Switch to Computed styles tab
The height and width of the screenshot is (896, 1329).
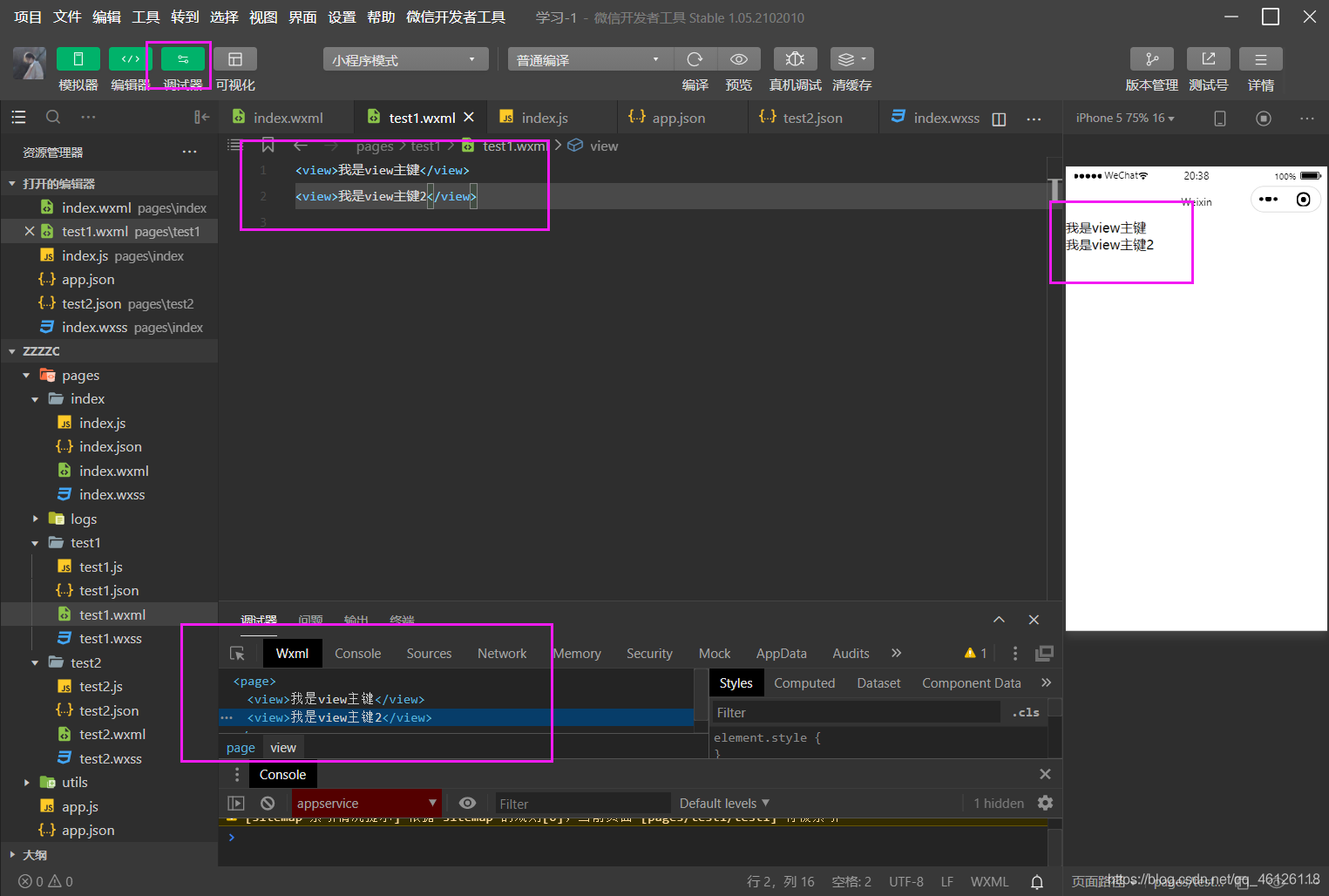click(x=804, y=683)
